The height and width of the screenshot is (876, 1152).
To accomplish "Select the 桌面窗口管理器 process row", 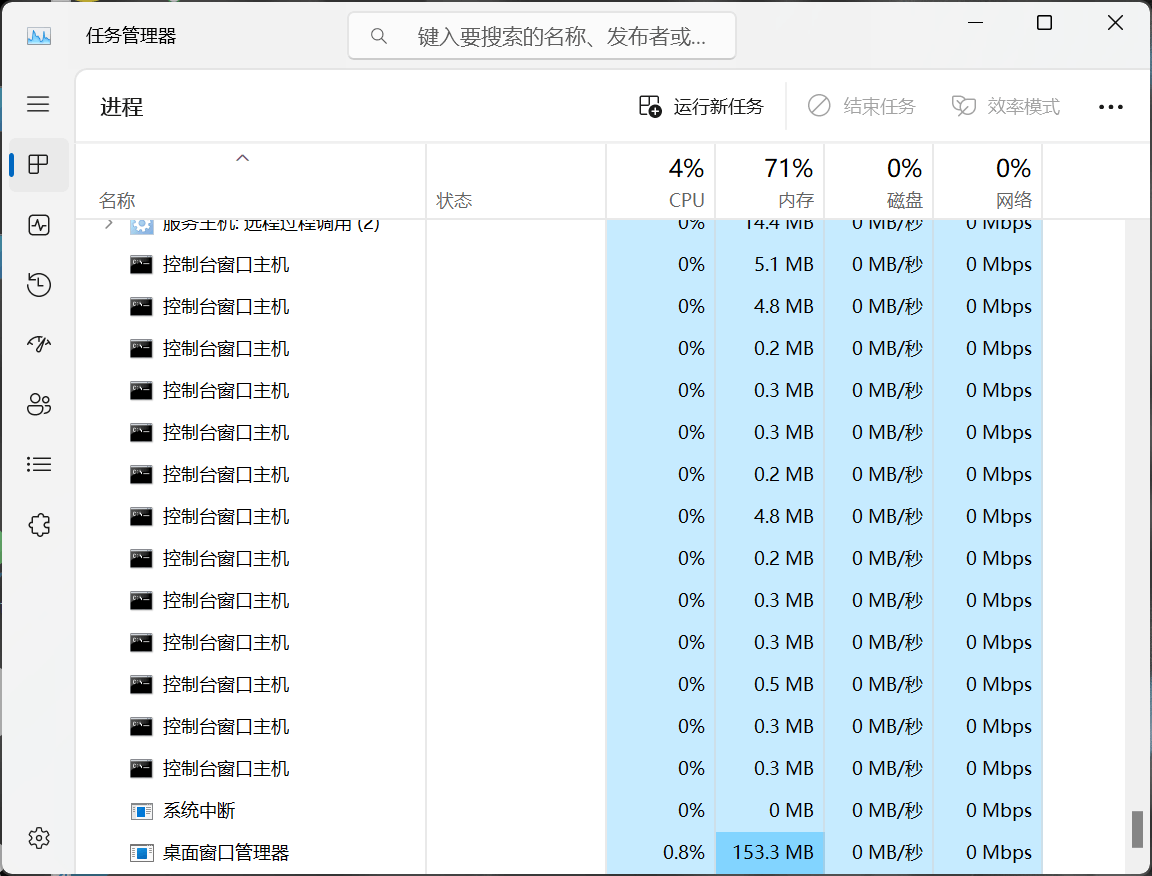I will (559, 852).
